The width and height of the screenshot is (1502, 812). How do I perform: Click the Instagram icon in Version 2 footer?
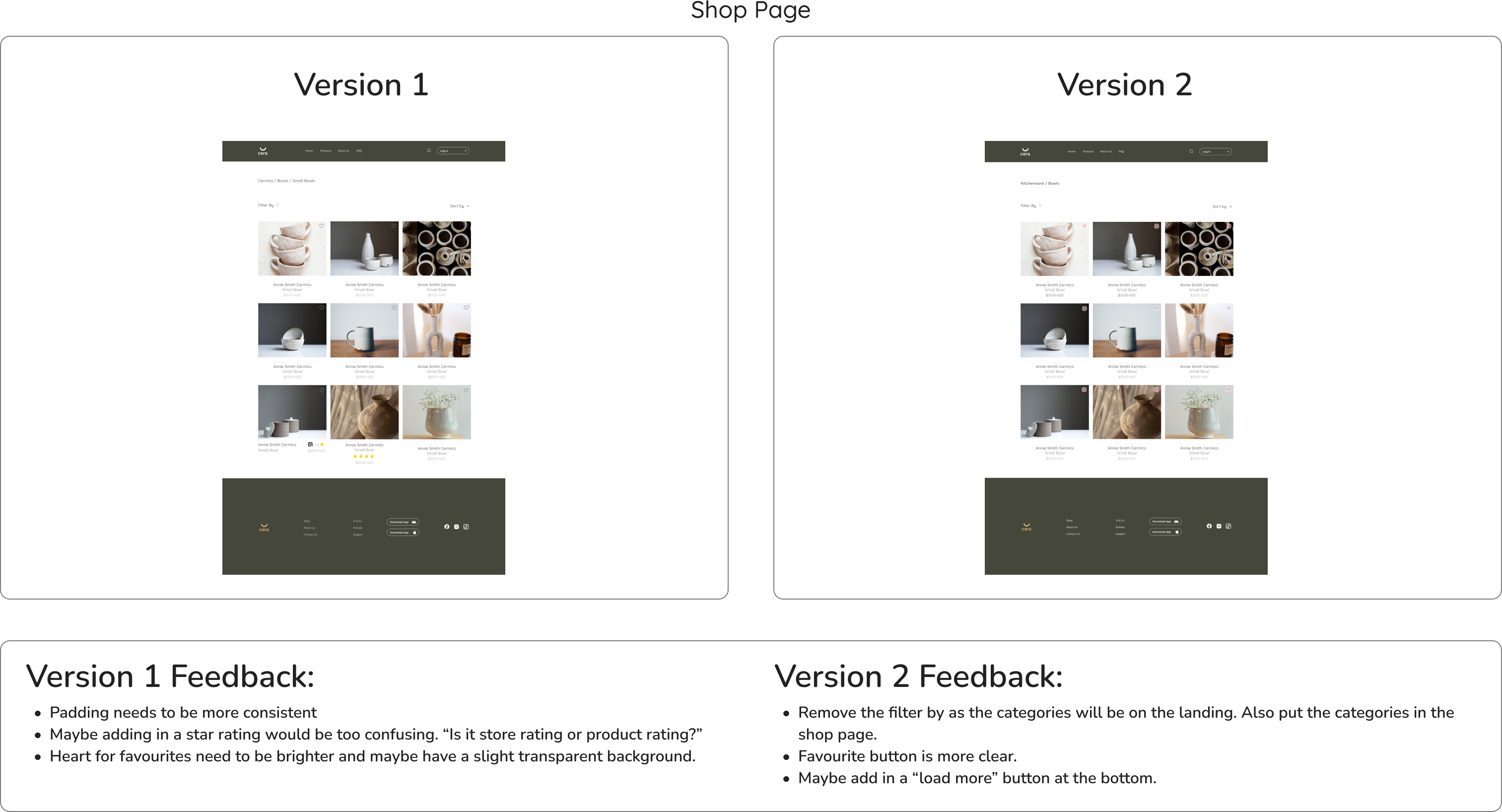[x=1219, y=526]
